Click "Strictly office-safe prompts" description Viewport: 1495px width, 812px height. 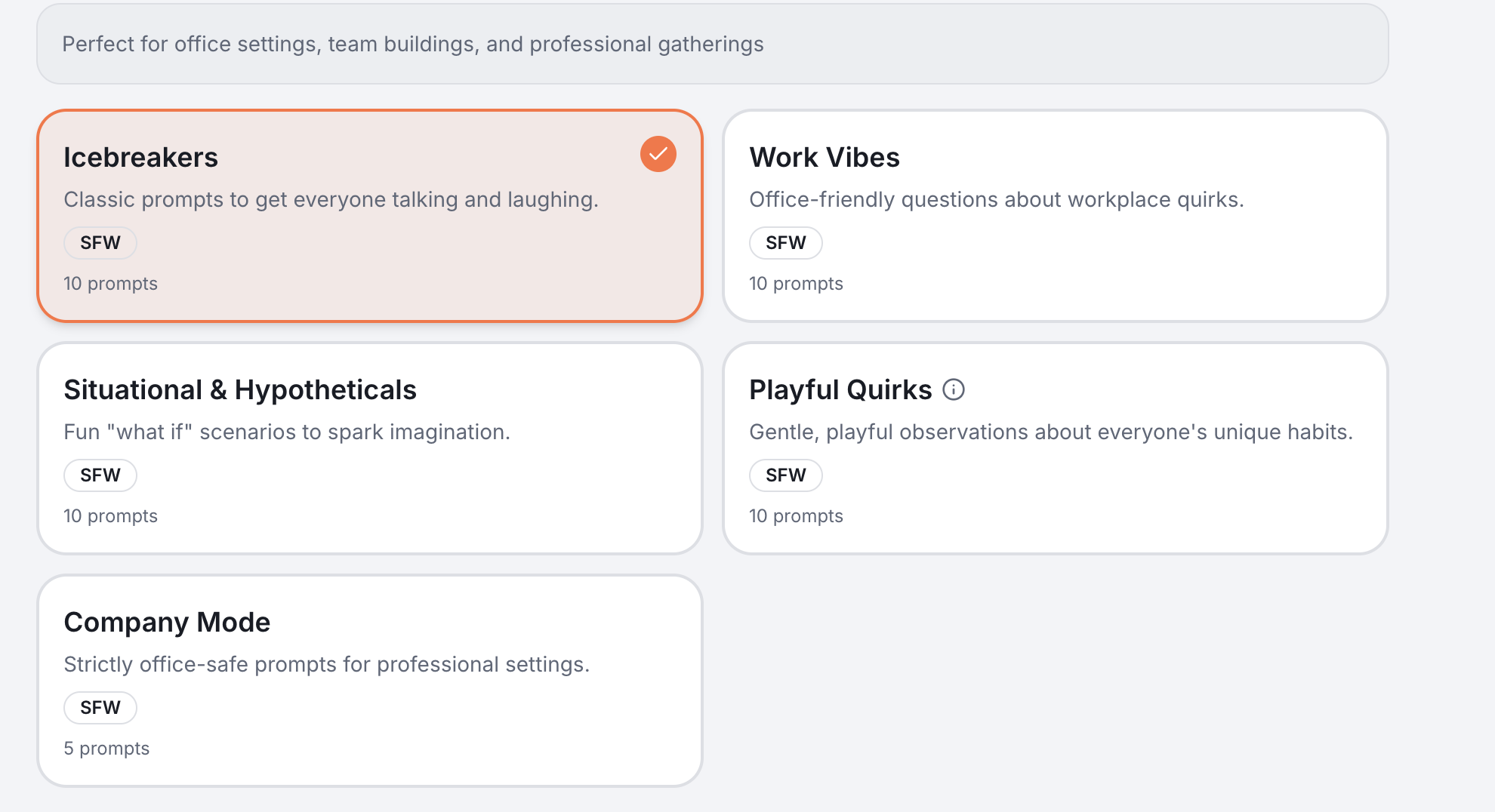(326, 664)
